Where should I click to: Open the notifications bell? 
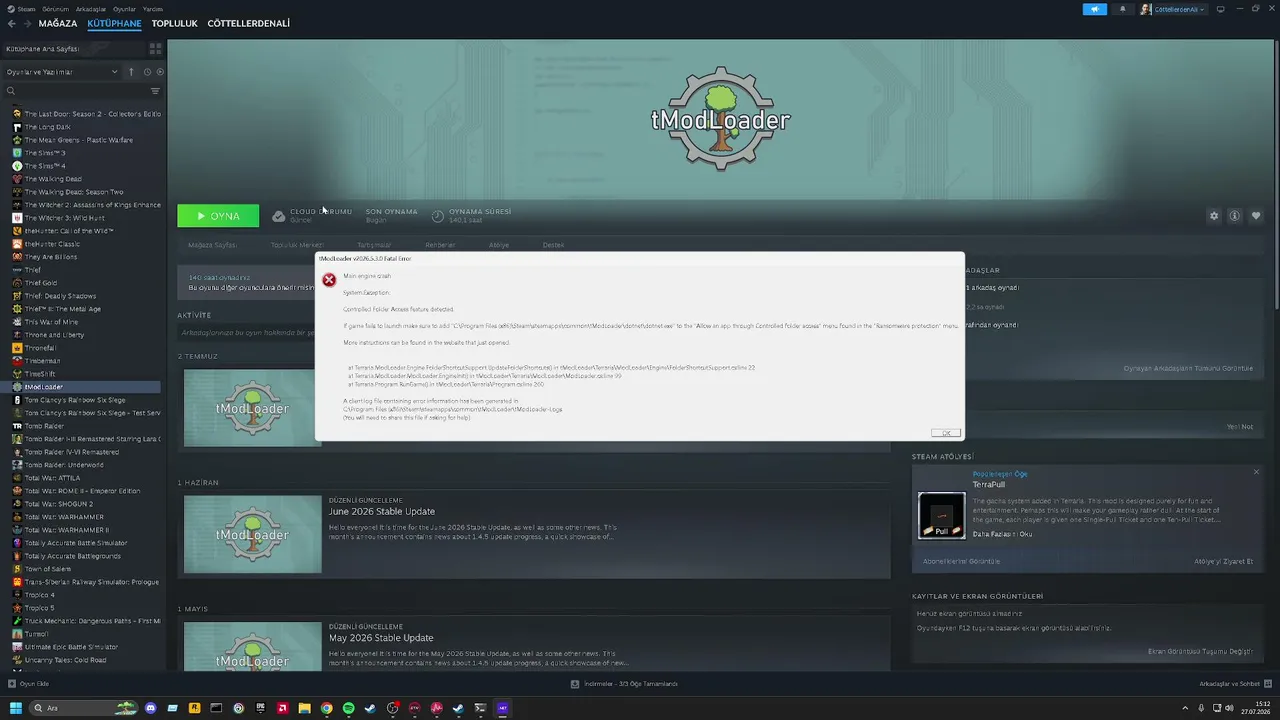(1122, 9)
